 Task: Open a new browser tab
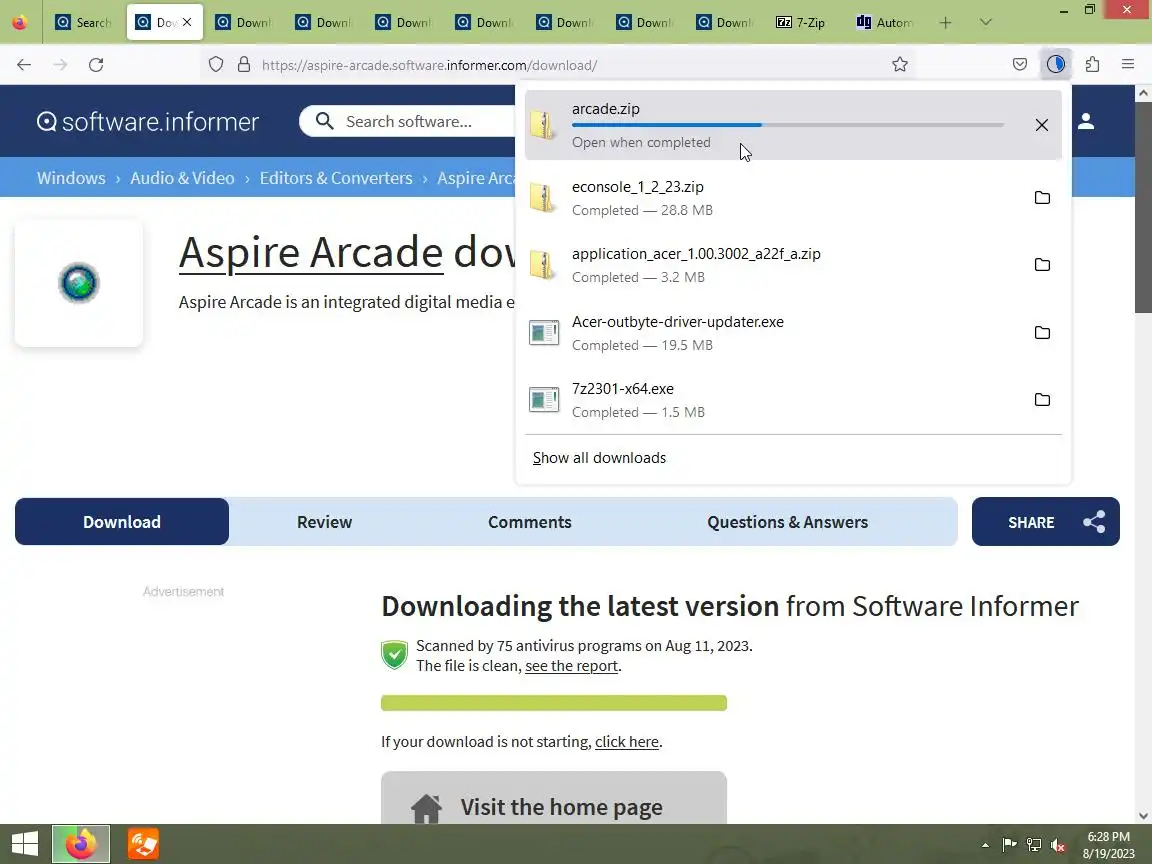pos(945,23)
